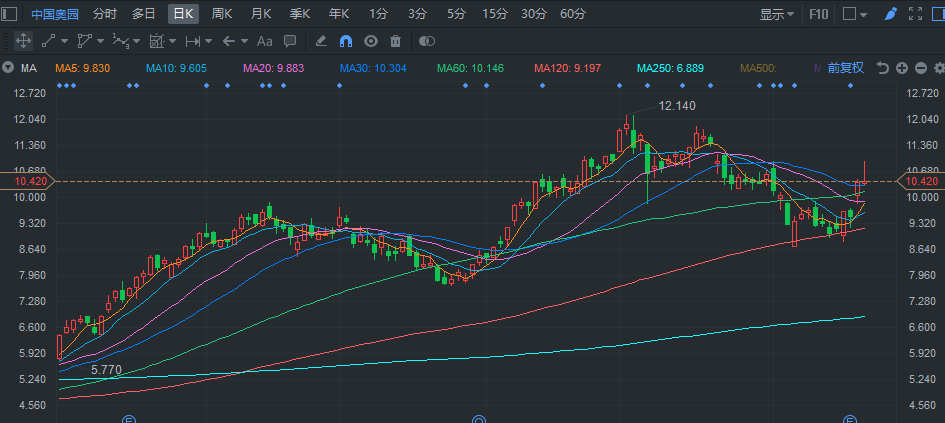Viewport: 945px width, 423px height.
Task: Click the MA10: 9.605 label
Action: pos(176,68)
